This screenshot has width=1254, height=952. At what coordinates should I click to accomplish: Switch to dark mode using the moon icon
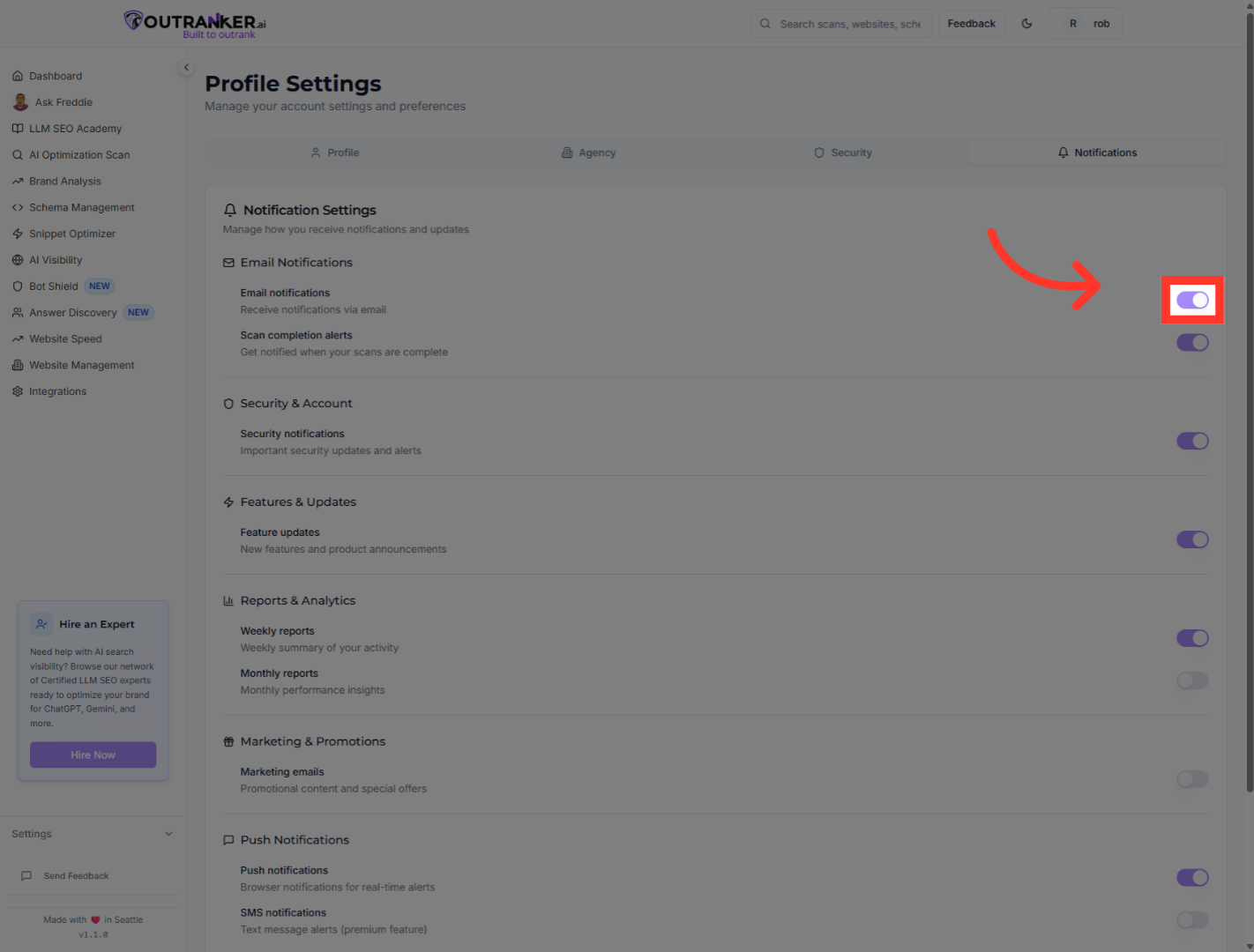pos(1026,23)
